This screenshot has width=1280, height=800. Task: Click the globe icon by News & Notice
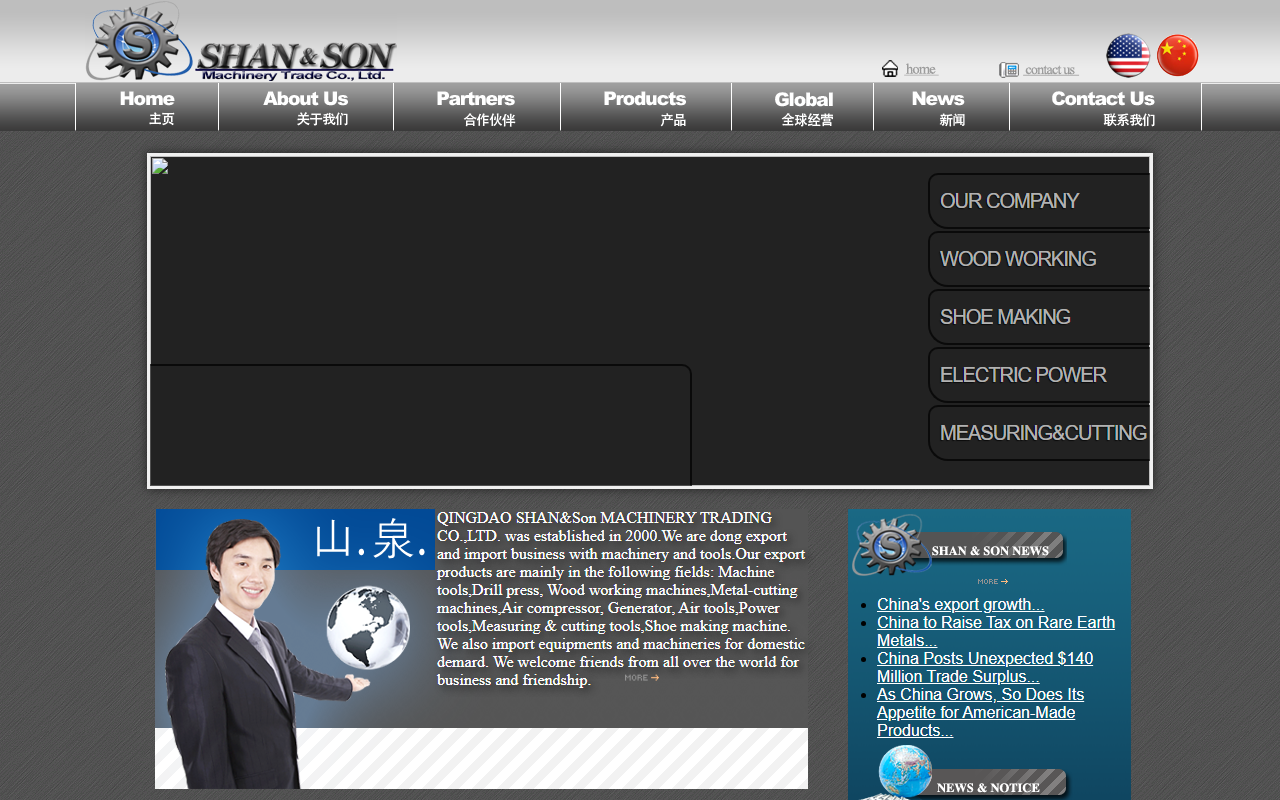coord(905,772)
